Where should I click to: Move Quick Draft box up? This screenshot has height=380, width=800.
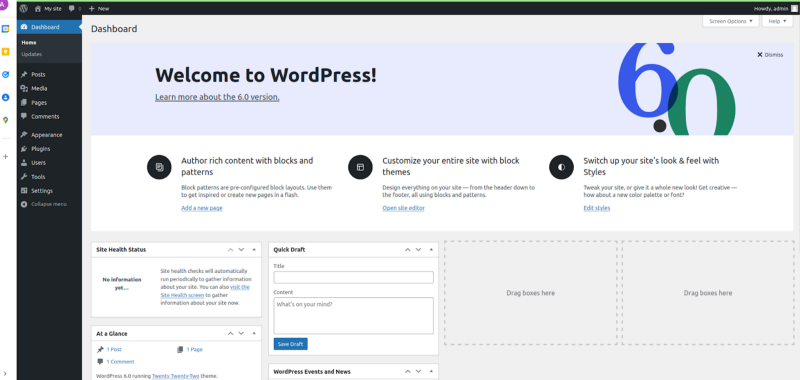tap(408, 249)
